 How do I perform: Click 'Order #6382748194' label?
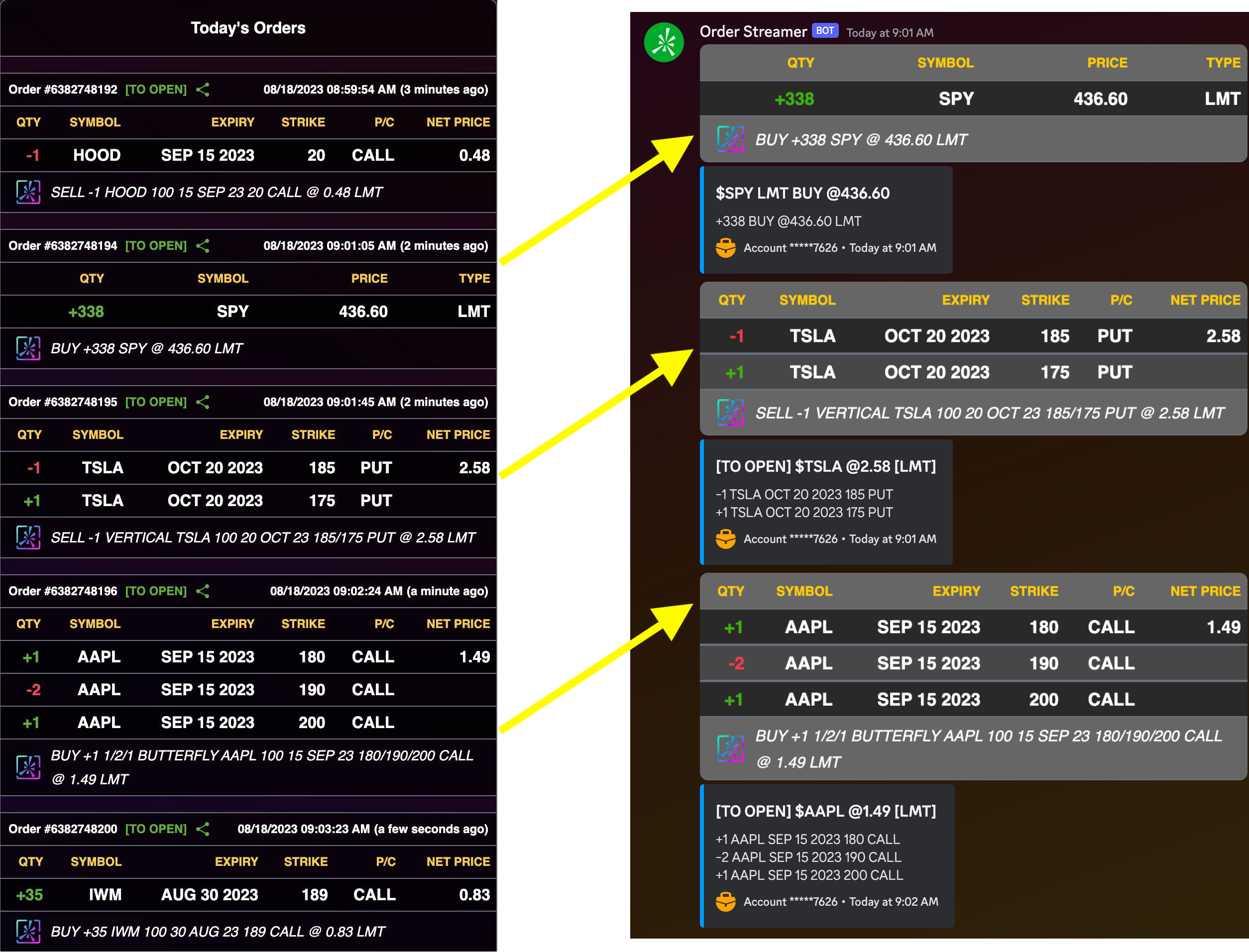63,246
